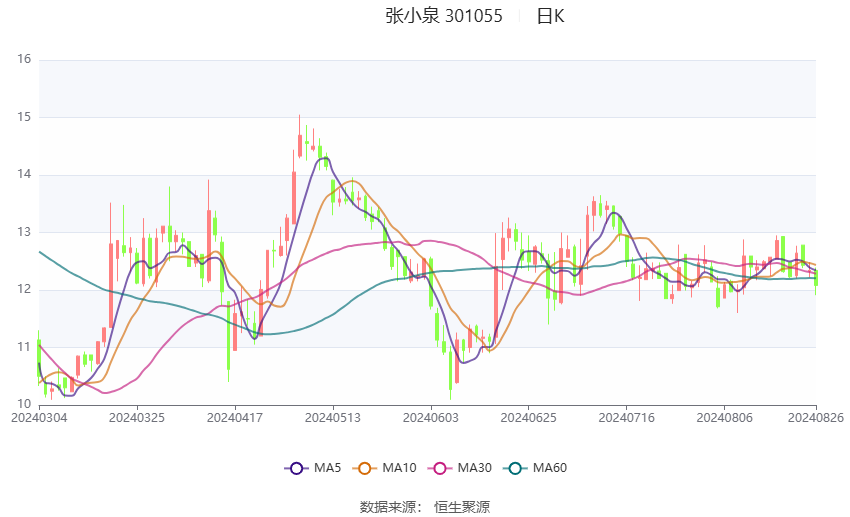The width and height of the screenshot is (850, 517).
Task: Click the data source text 恒生聚源
Action: [462, 507]
